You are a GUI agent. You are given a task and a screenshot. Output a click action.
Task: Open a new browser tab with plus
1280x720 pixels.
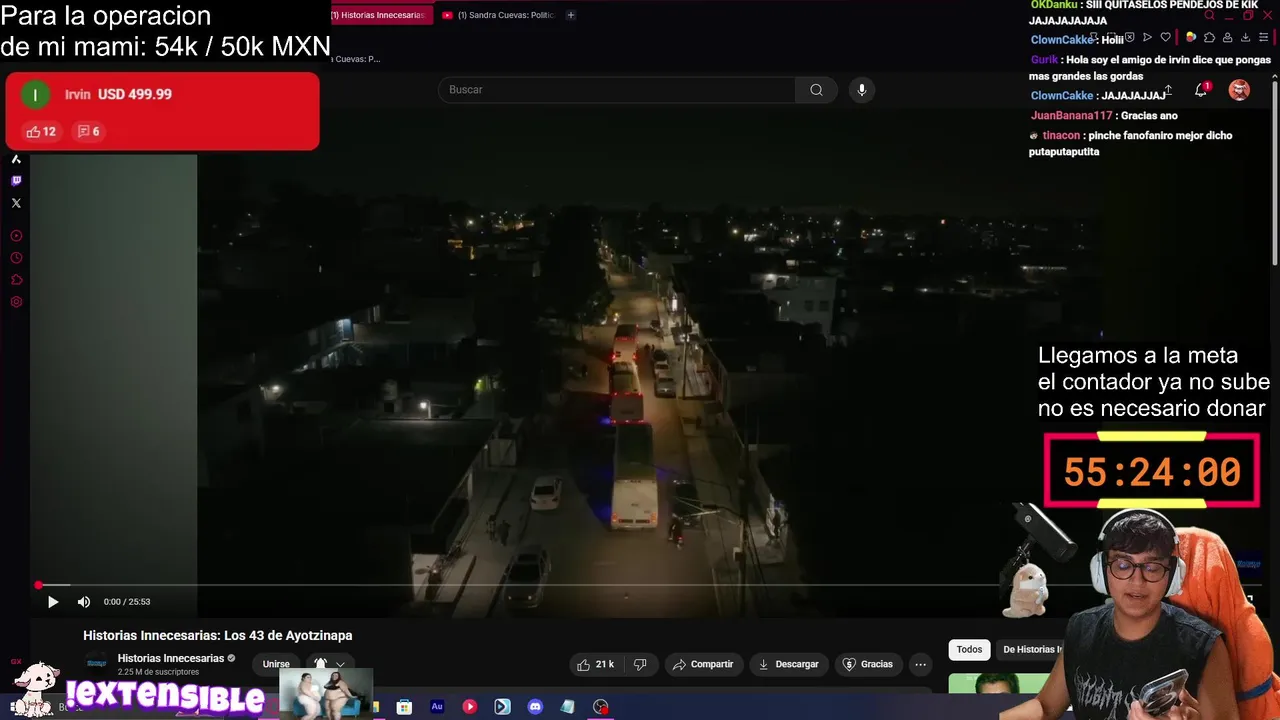coord(571,15)
